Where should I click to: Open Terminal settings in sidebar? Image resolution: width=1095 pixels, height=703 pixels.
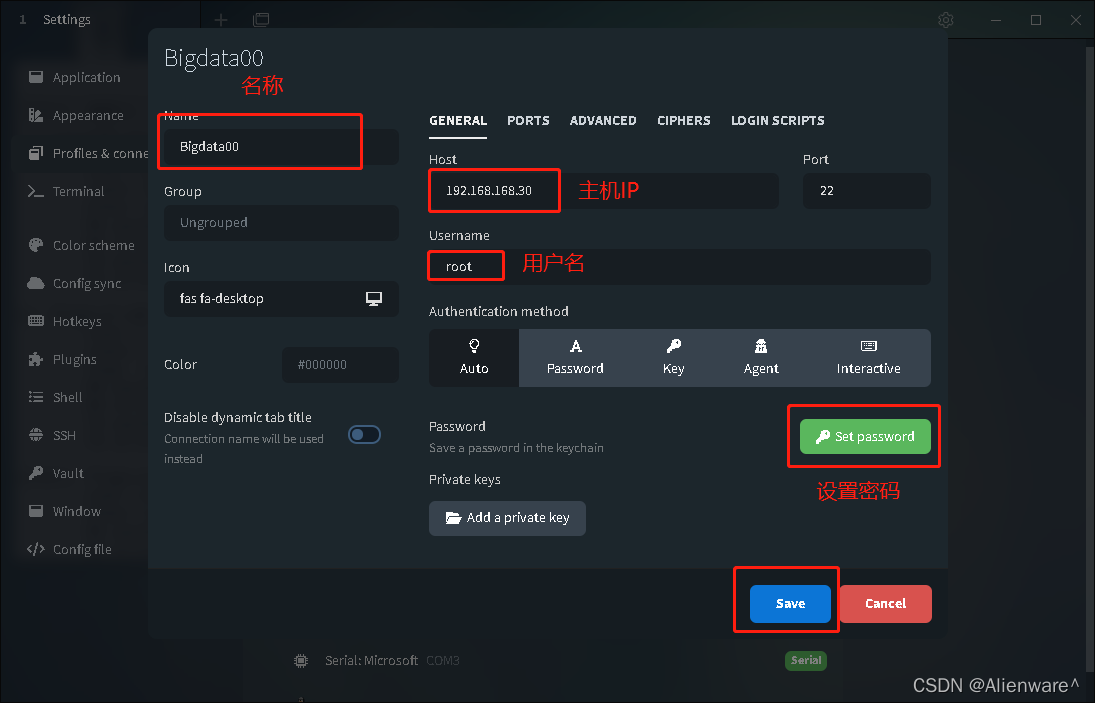point(66,191)
